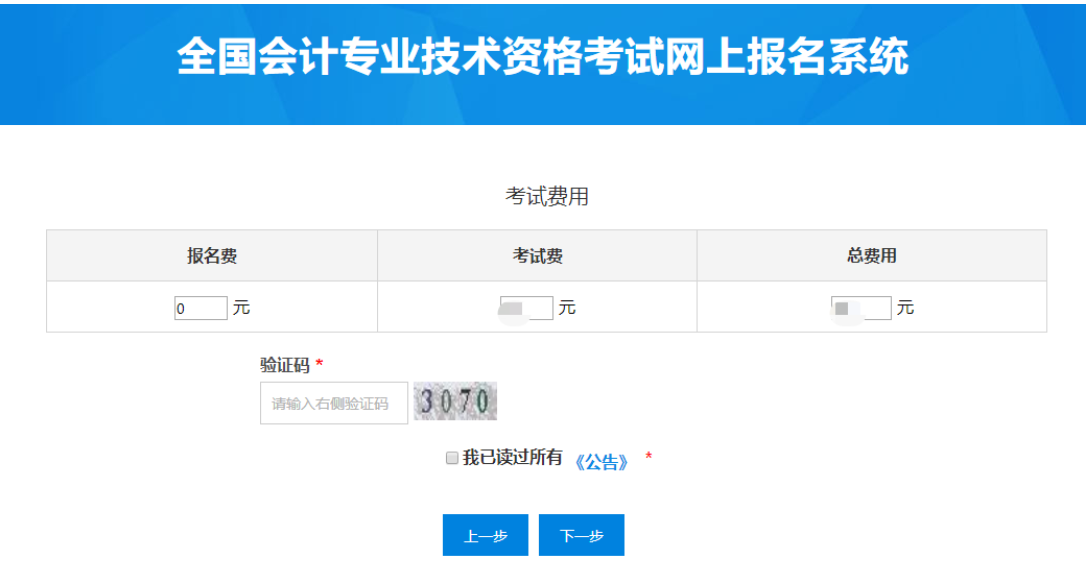Click the 报名费 column header
The height and width of the screenshot is (577, 1089).
[212, 256]
